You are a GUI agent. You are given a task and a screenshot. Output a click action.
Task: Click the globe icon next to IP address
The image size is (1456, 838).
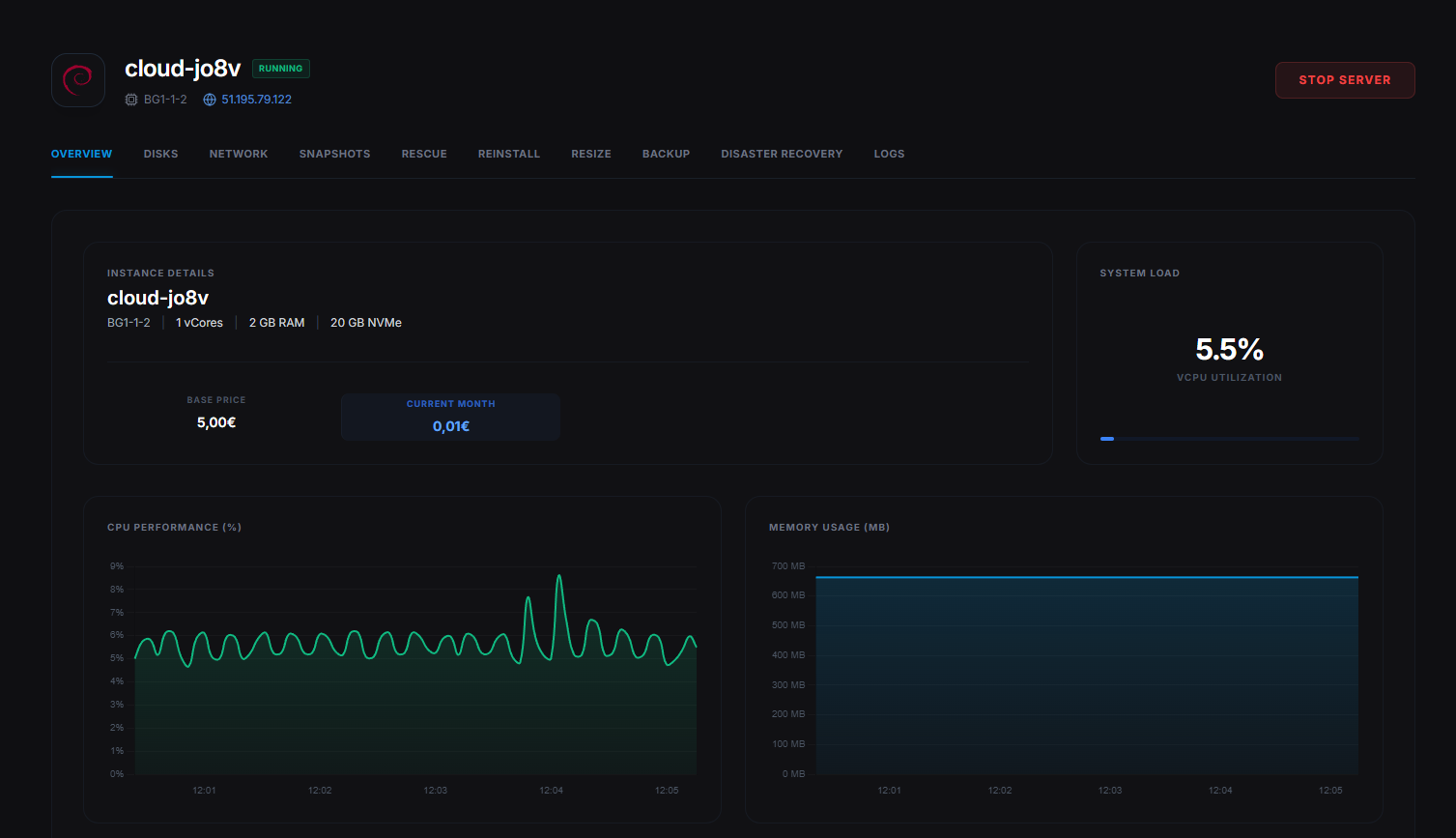(210, 100)
